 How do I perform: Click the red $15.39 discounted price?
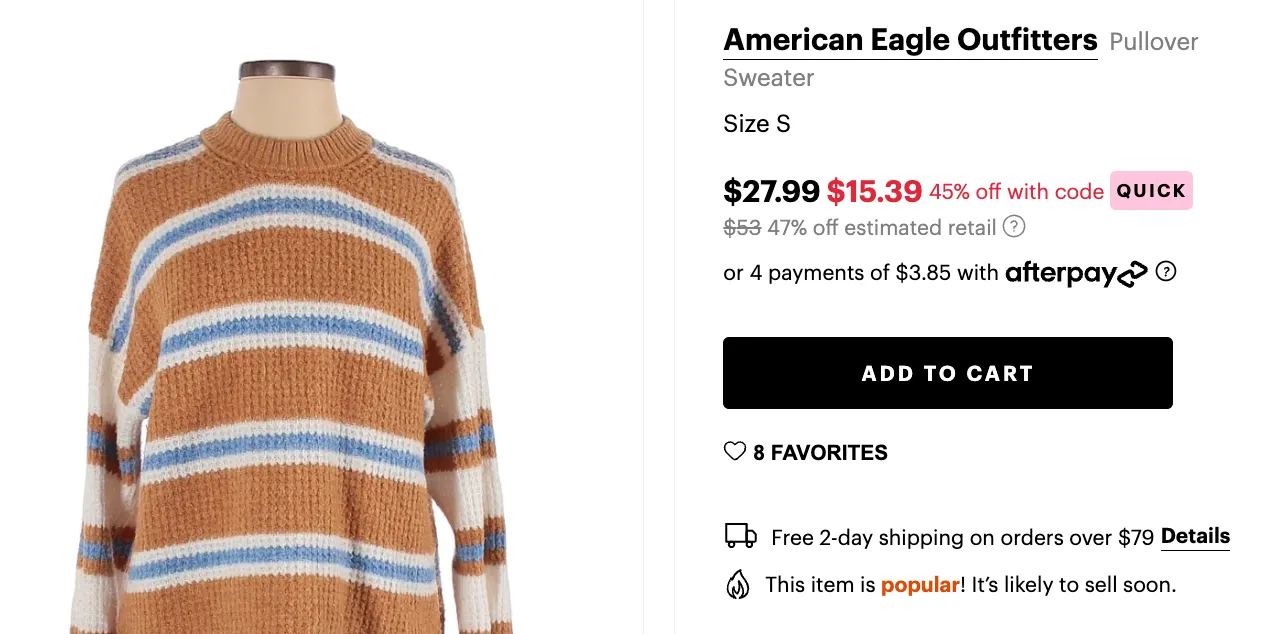pos(874,191)
